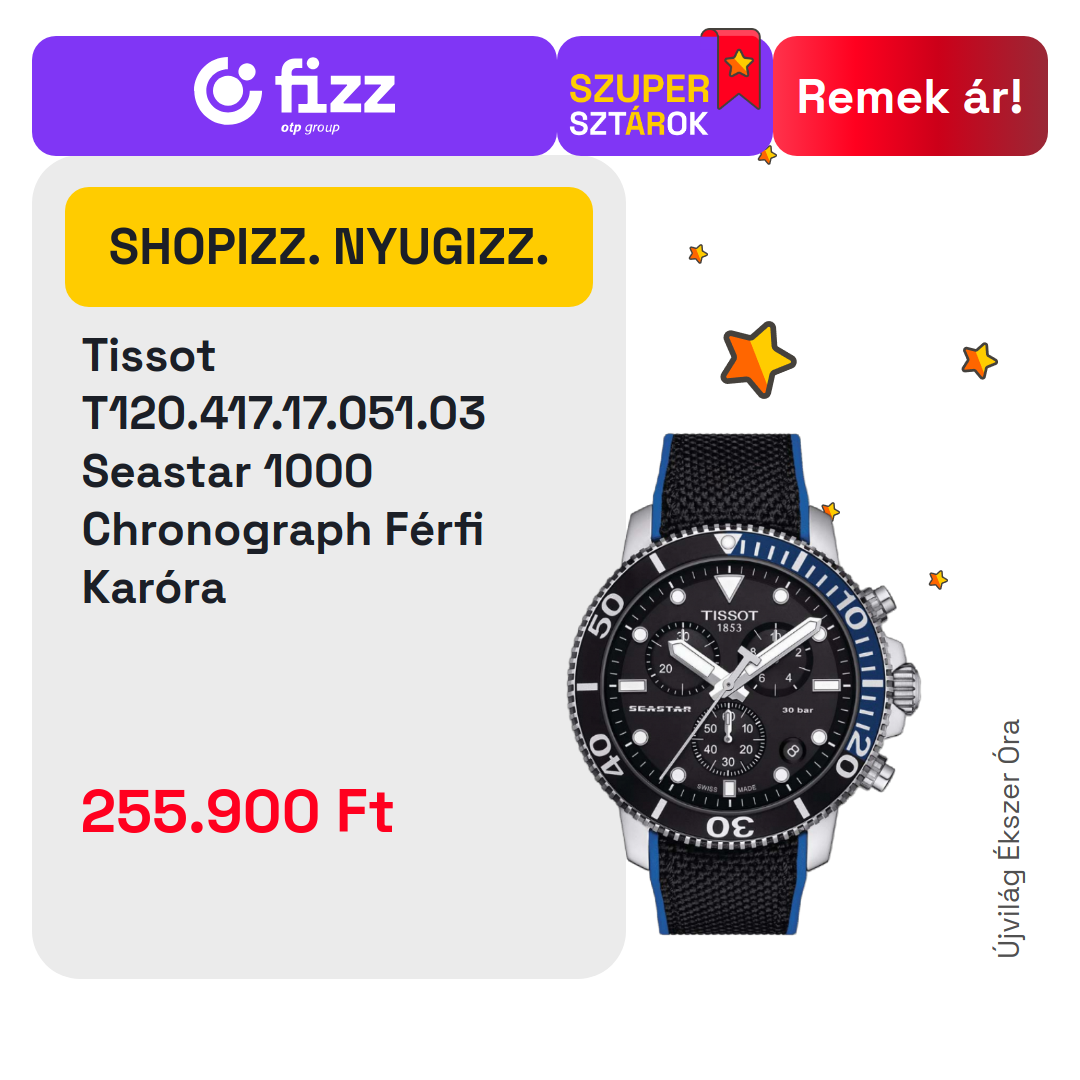Open the Tissot Seastar 1000 product title
This screenshot has height=1080, width=1080.
click(x=284, y=471)
